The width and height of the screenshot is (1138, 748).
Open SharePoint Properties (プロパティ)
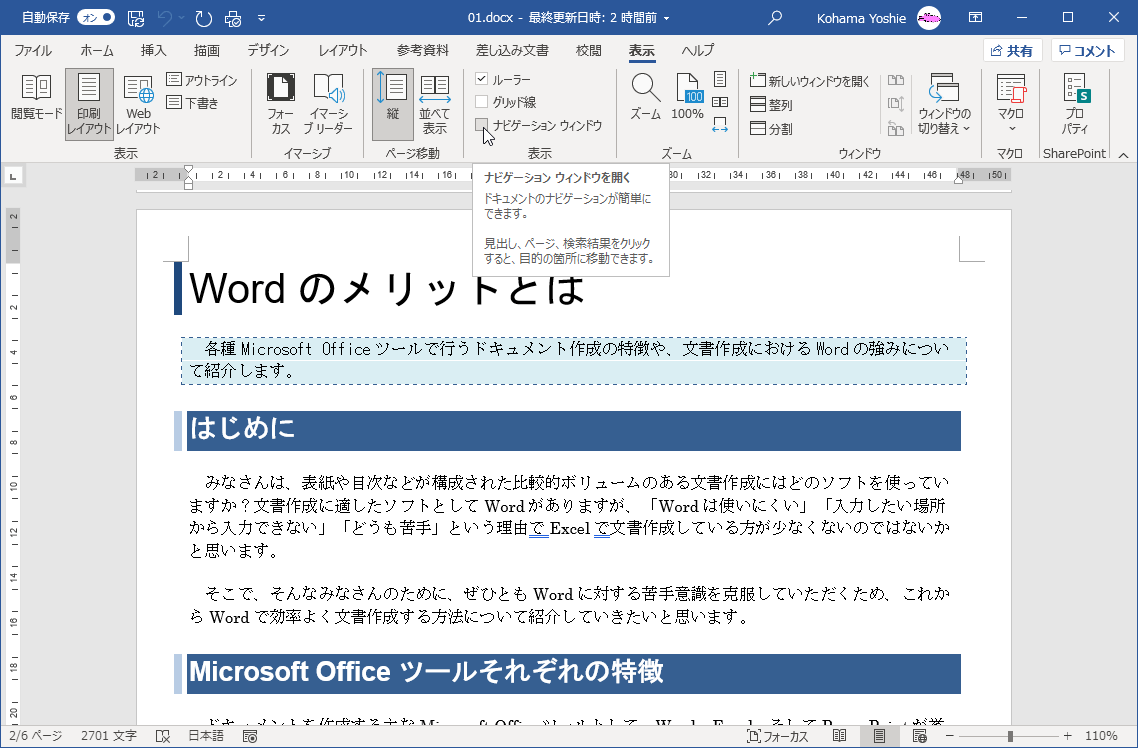tap(1075, 104)
